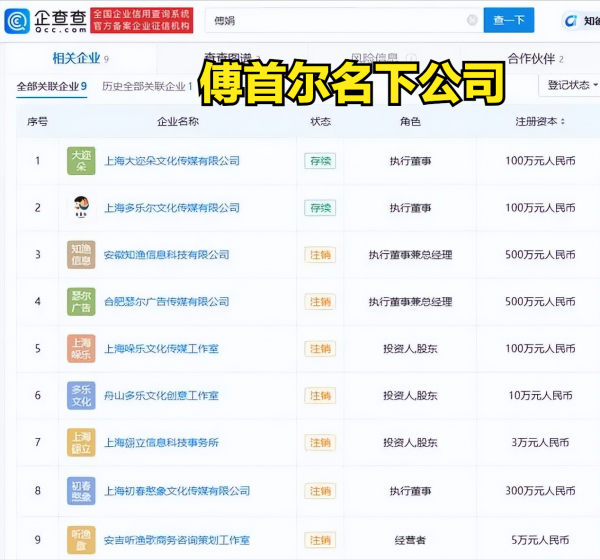Click the 注销 status tag for 安徽知渔
The height and width of the screenshot is (560, 600).
click(x=320, y=255)
